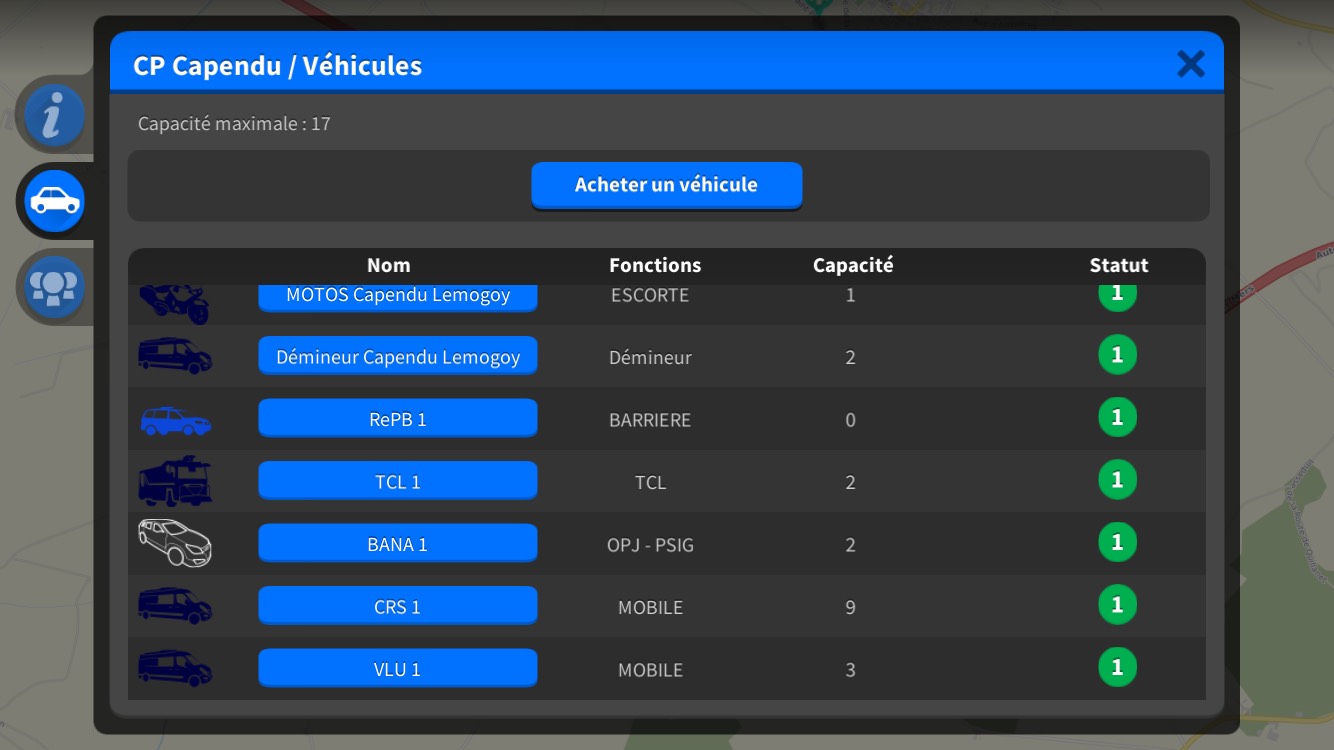Click the RePB 1 status indicator

pos(1117,417)
